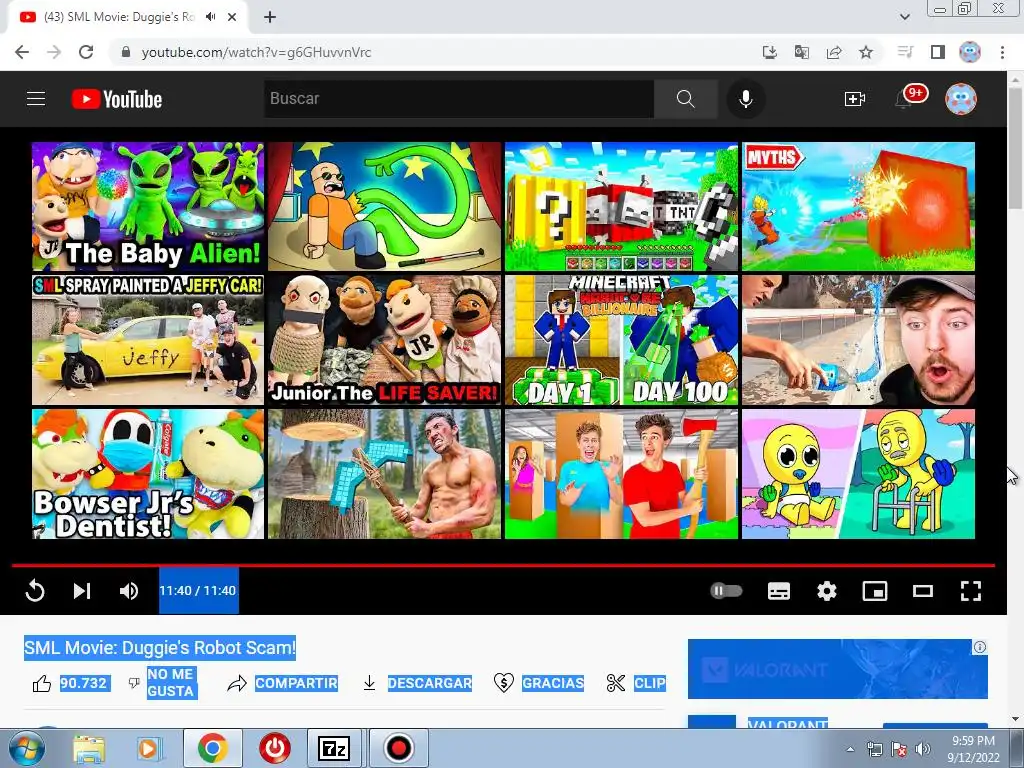
Task: Click the browser back arrow
Action: point(22,52)
